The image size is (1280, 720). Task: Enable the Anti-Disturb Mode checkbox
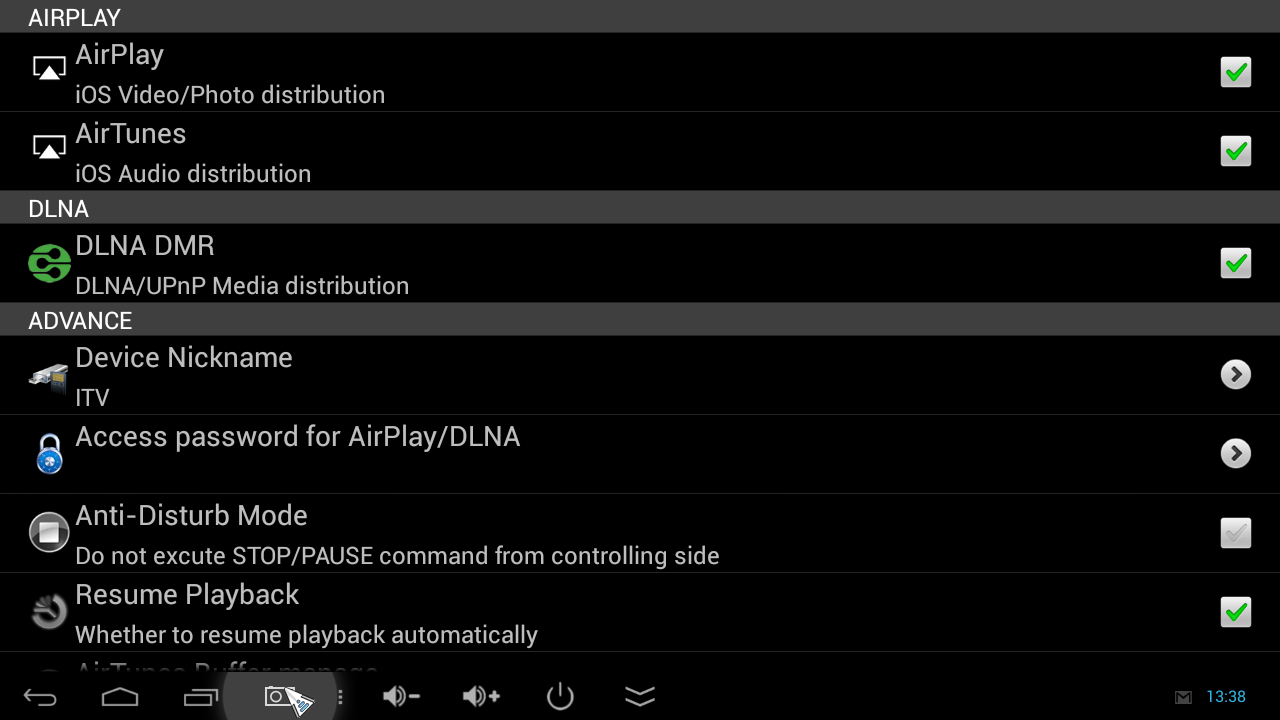coord(1236,533)
